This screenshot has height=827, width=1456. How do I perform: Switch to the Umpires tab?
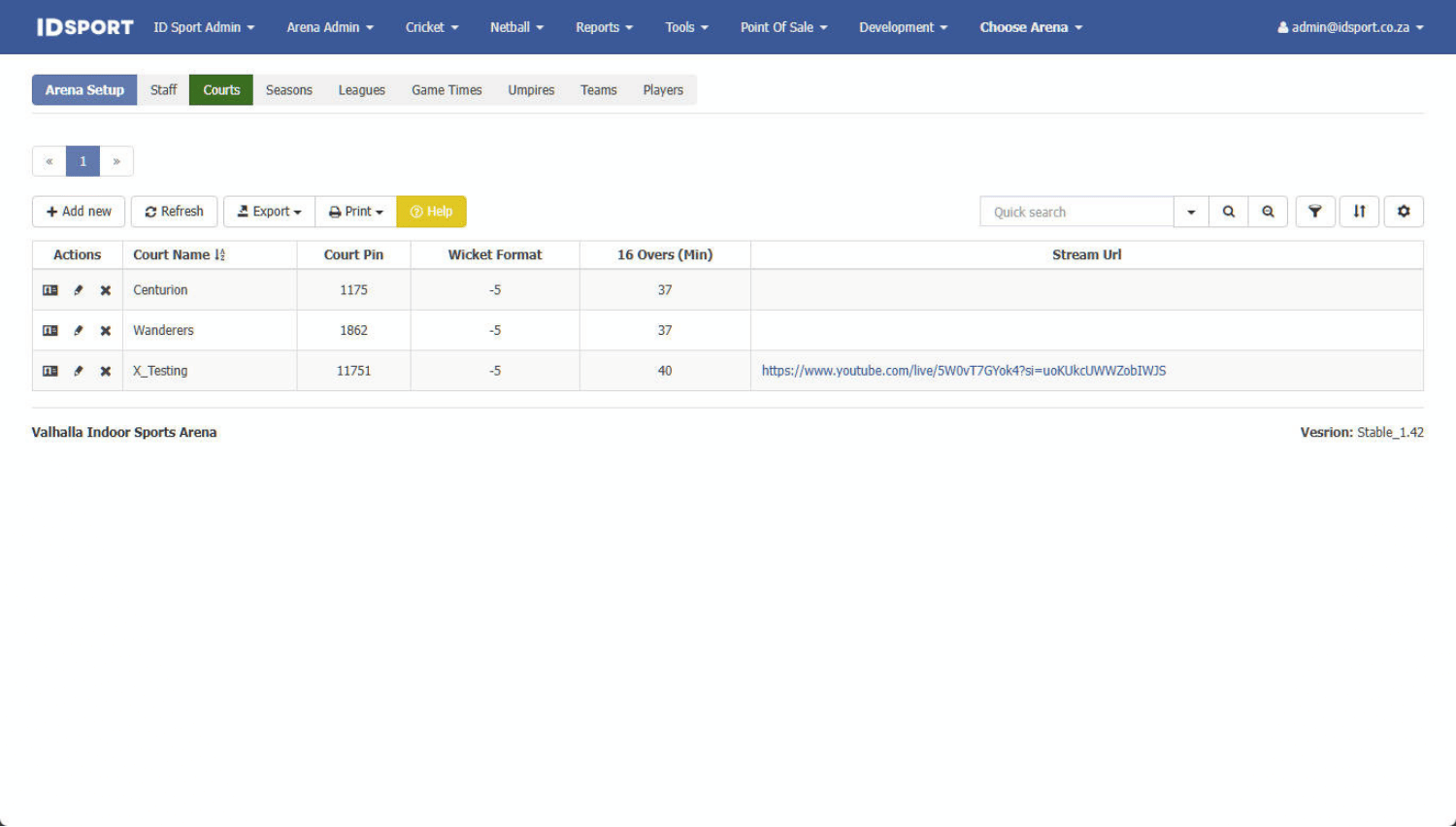pyautogui.click(x=531, y=90)
